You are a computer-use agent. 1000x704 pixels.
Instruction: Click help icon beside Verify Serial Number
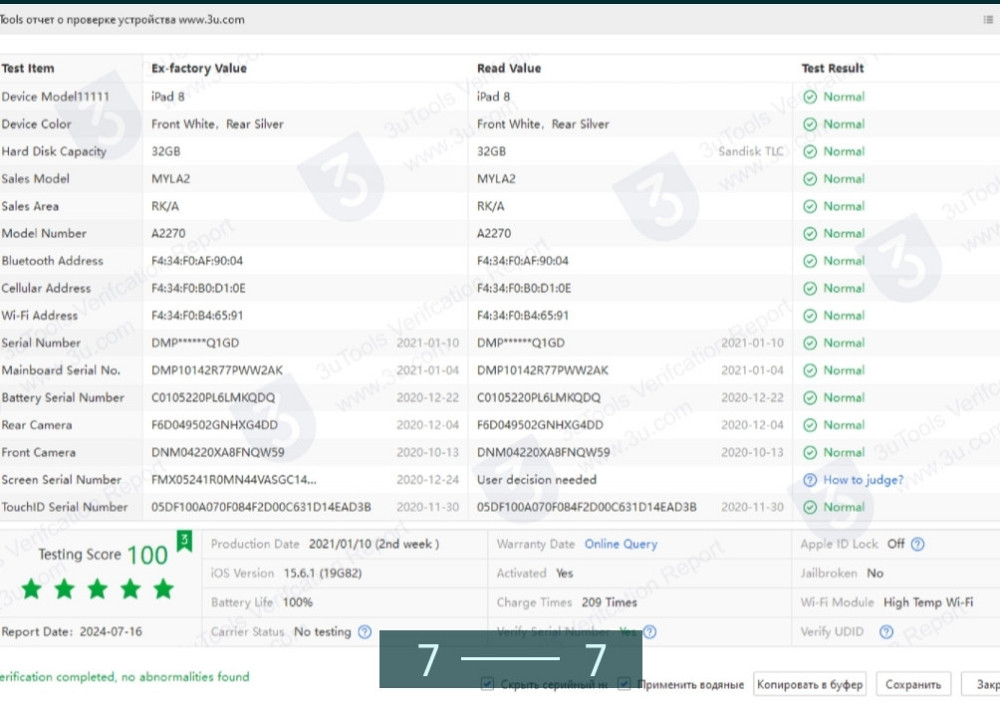coord(650,632)
